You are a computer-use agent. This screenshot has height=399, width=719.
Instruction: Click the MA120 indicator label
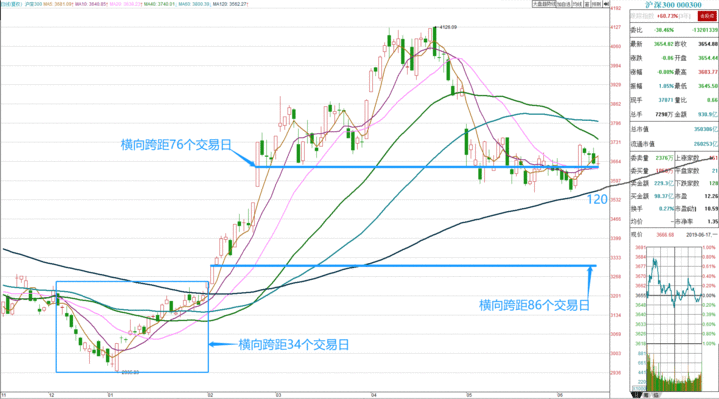point(230,4)
